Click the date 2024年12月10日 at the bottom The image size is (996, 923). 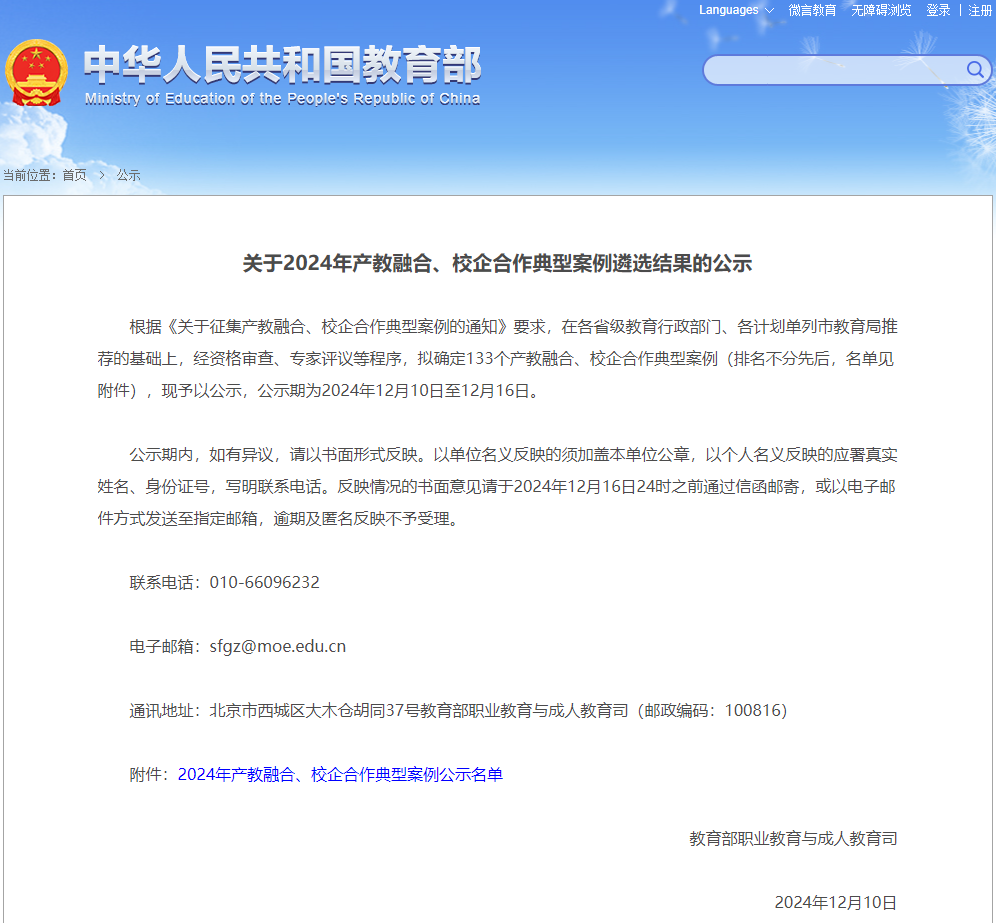[x=836, y=902]
